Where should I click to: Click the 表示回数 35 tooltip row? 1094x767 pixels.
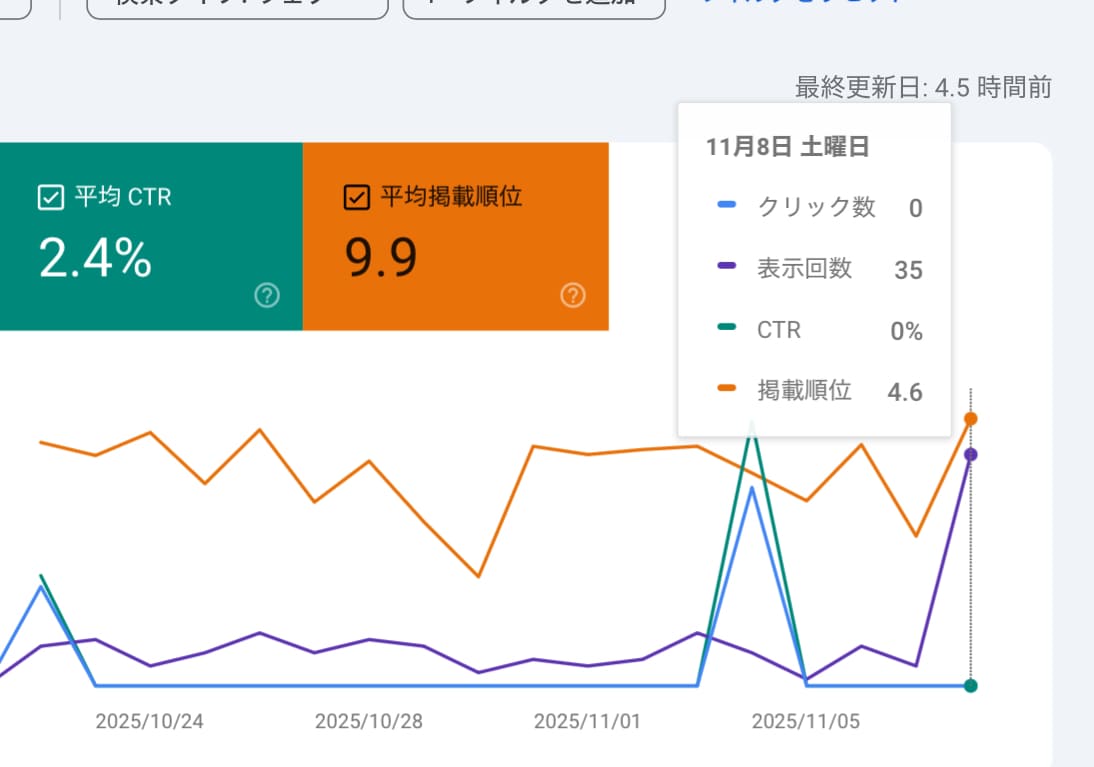click(x=820, y=269)
